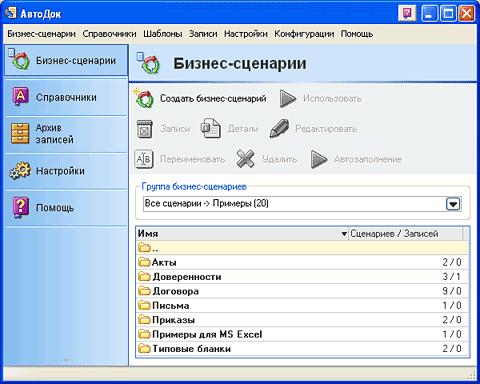Open the Записи menu

[x=203, y=34]
